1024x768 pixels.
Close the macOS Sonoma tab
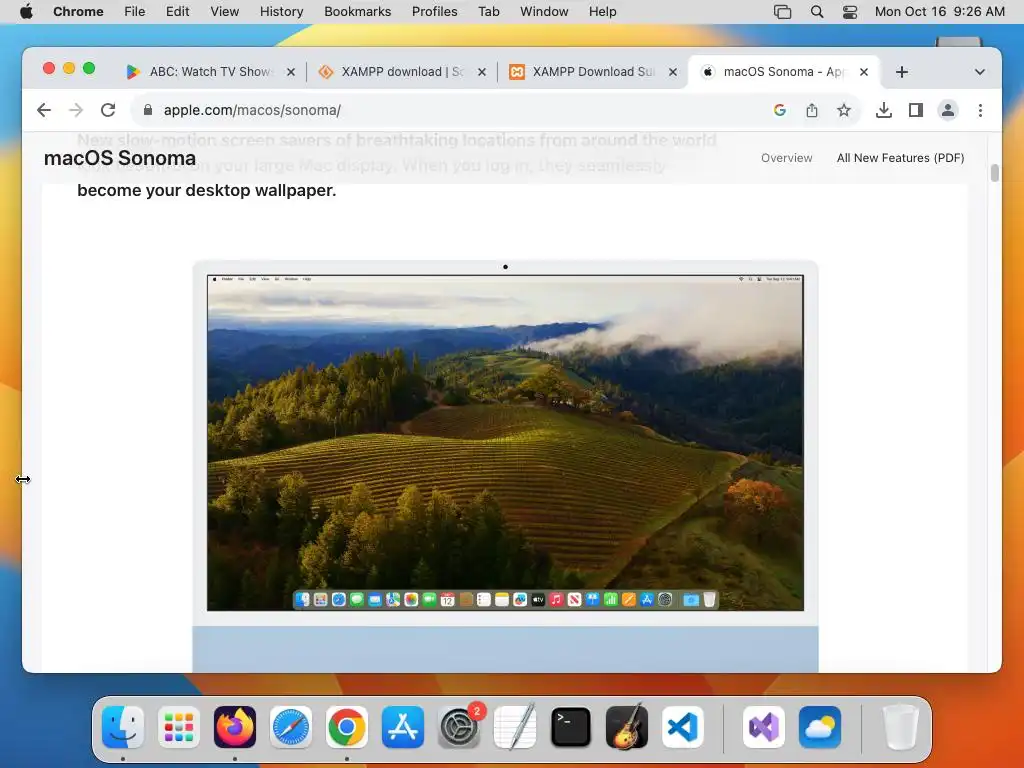point(864,72)
